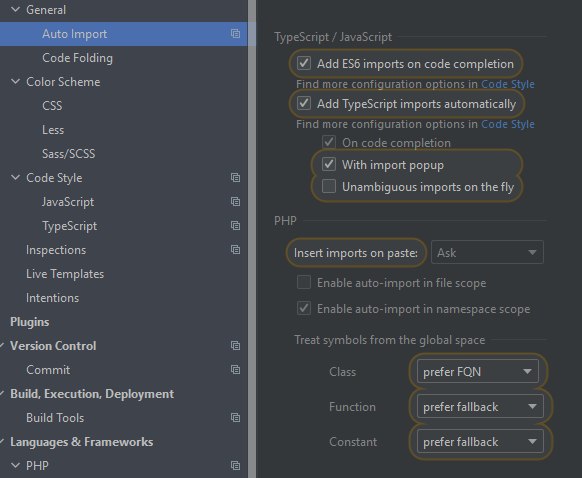
Task: Open Build, Execution, Deployment section
Action: 92,394
